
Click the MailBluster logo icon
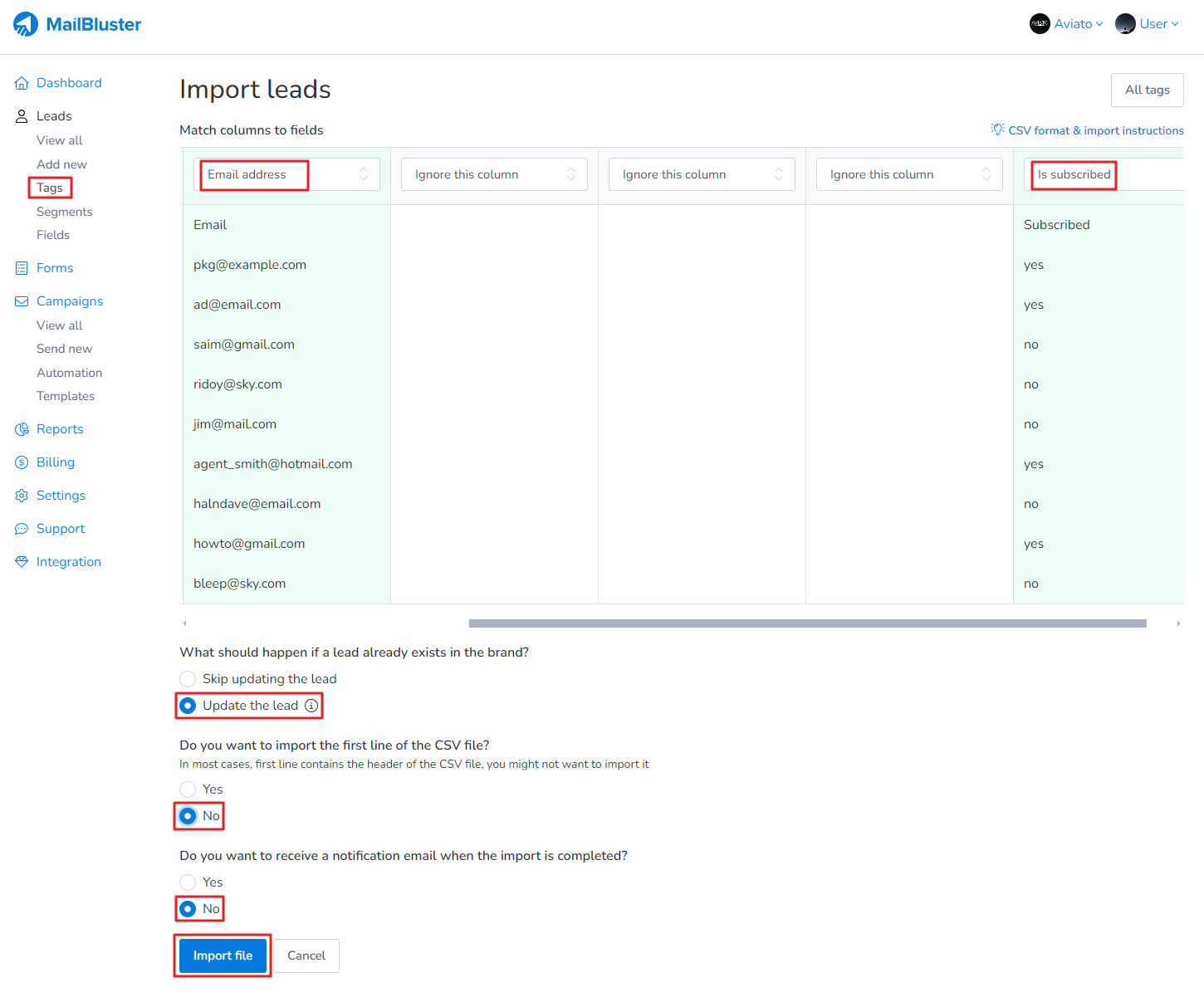tap(26, 24)
